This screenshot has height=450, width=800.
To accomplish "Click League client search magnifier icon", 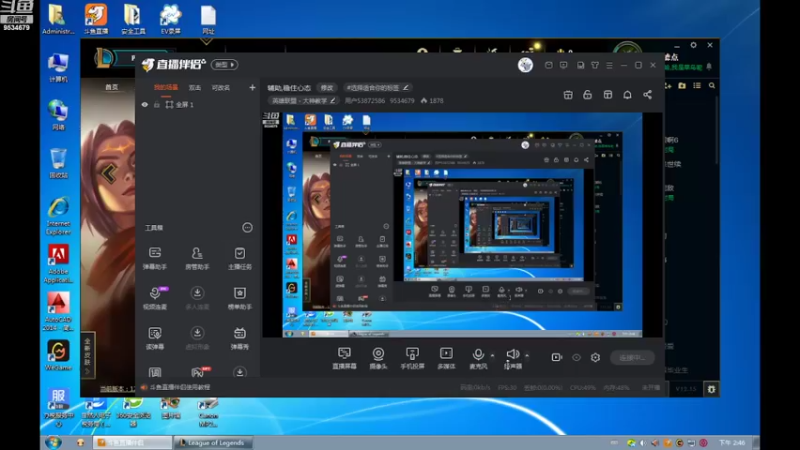I will click(x=712, y=86).
